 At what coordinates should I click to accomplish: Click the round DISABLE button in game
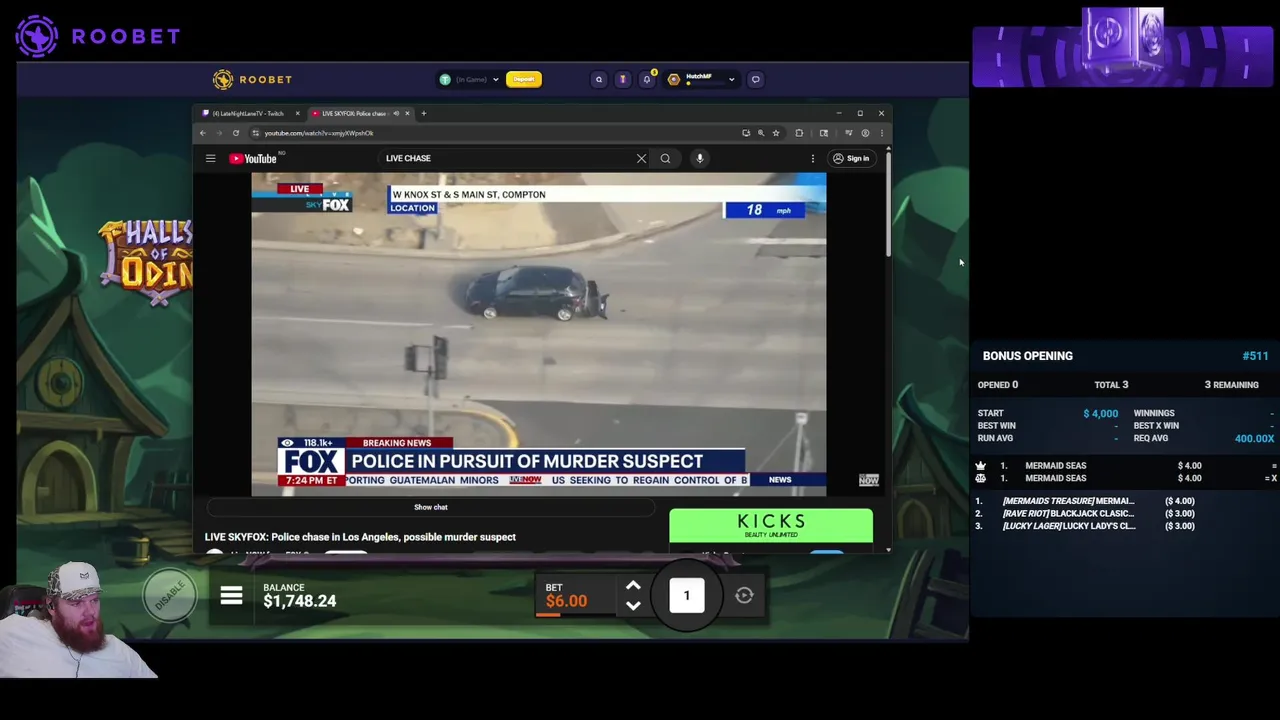(x=169, y=594)
